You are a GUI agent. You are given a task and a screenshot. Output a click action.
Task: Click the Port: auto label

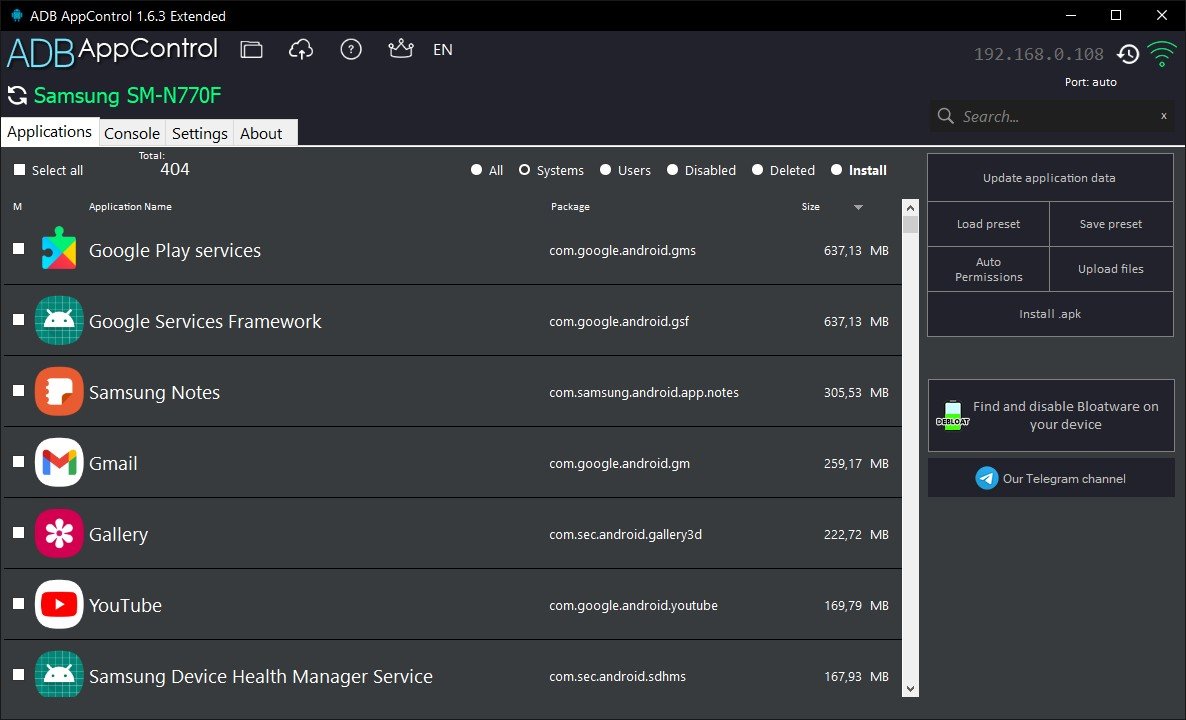coord(1091,82)
